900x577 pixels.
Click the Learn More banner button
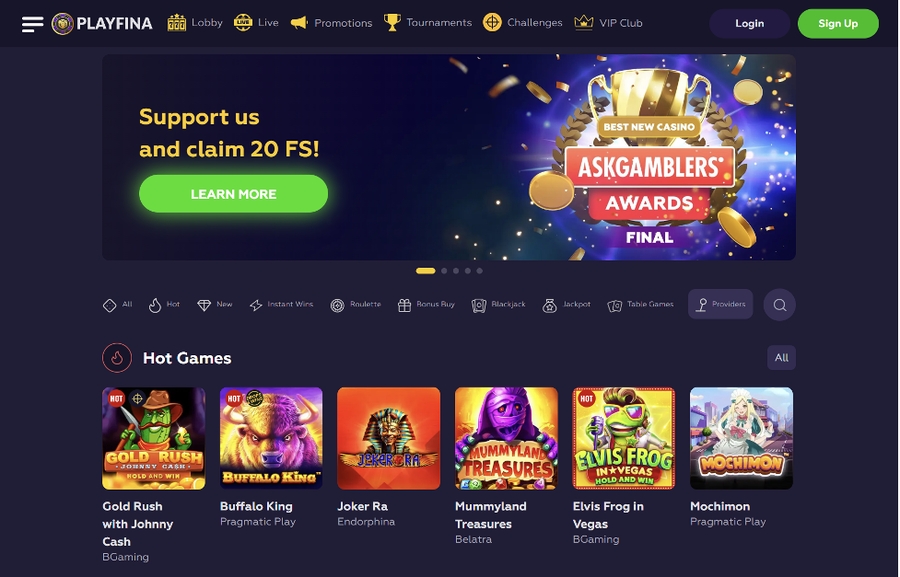(x=234, y=194)
